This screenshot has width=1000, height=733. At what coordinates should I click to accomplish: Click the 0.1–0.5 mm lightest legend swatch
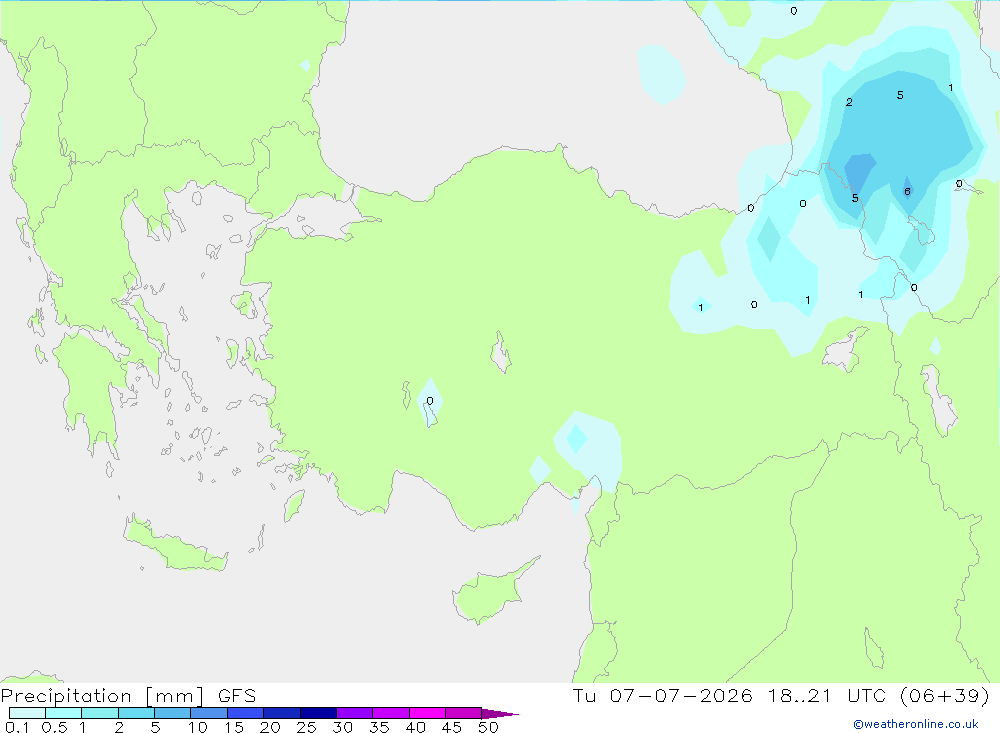tap(27, 713)
